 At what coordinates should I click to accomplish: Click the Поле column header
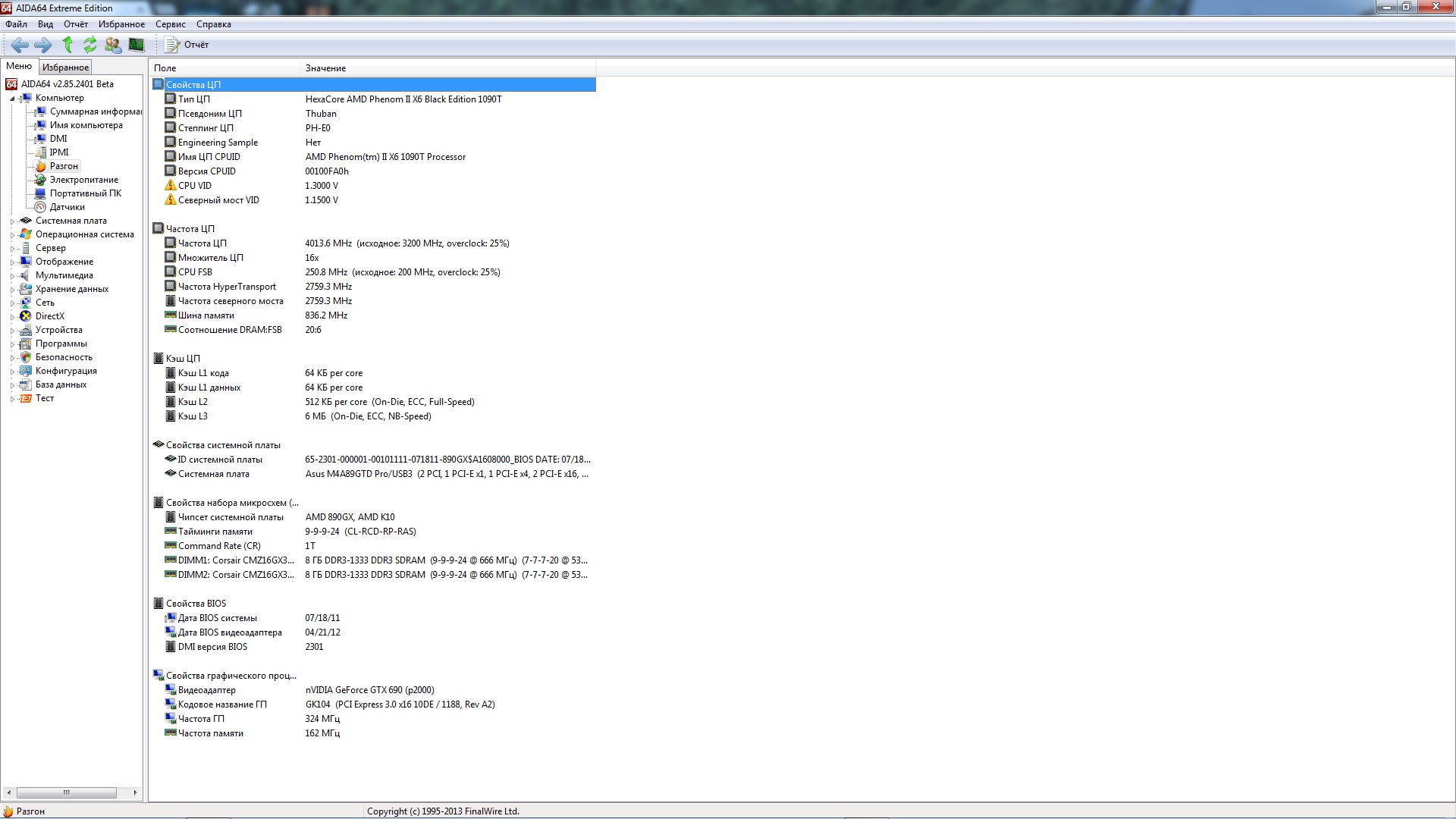pyautogui.click(x=225, y=68)
